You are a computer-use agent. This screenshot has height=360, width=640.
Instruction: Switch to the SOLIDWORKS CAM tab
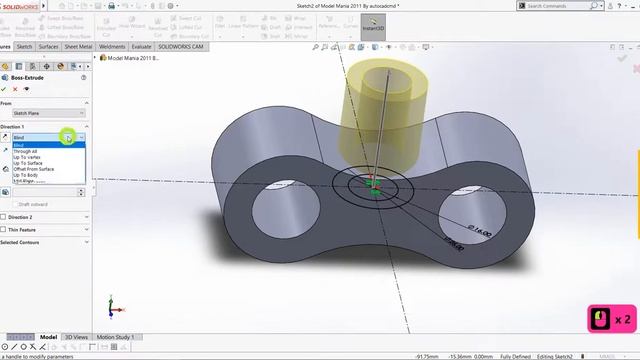tap(181, 47)
